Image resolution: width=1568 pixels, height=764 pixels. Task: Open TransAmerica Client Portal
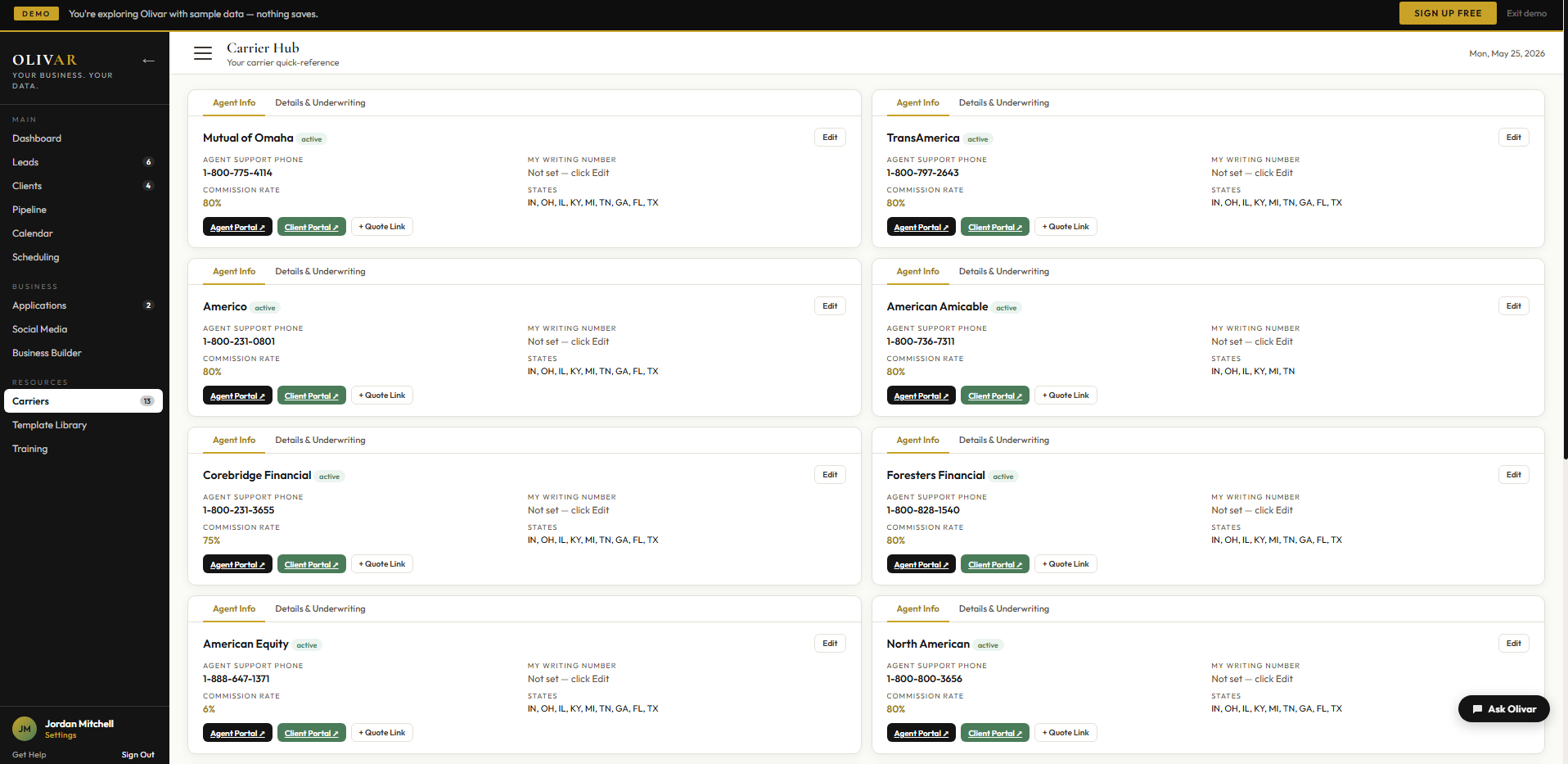tap(995, 227)
